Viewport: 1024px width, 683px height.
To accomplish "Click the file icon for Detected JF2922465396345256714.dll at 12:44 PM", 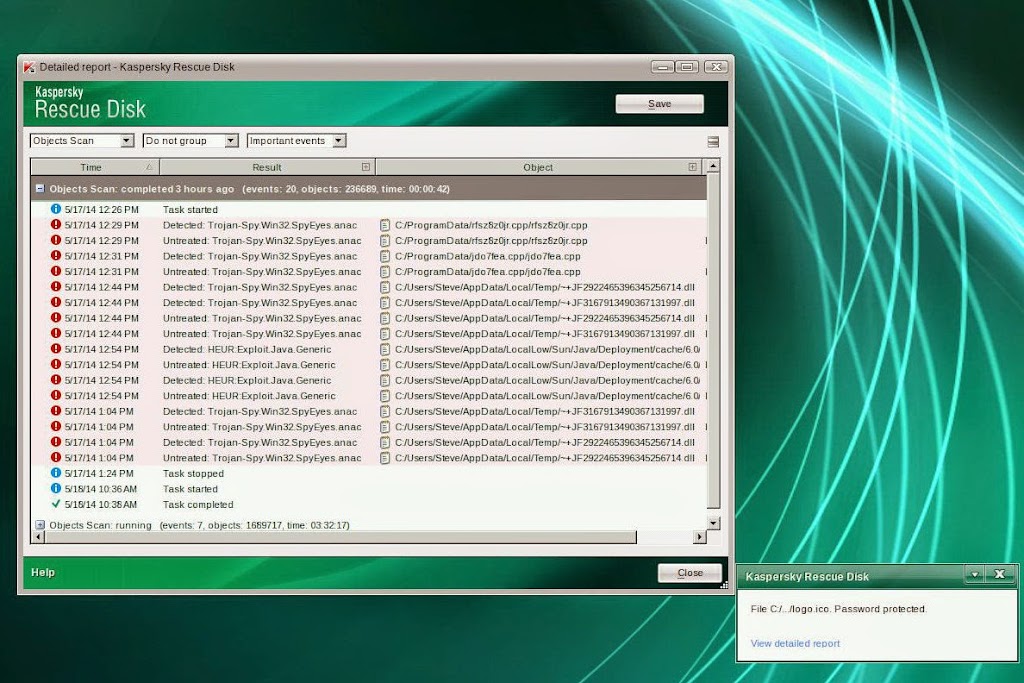I will click(x=385, y=287).
